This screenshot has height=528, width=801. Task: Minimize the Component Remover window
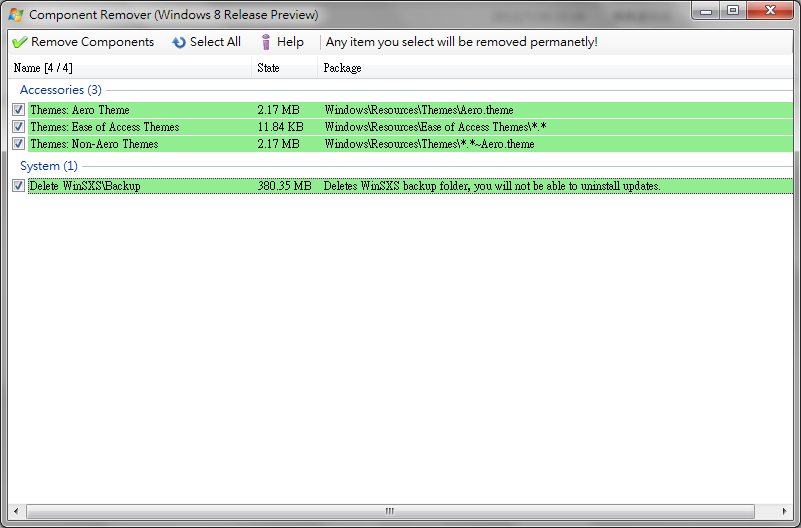coord(706,10)
